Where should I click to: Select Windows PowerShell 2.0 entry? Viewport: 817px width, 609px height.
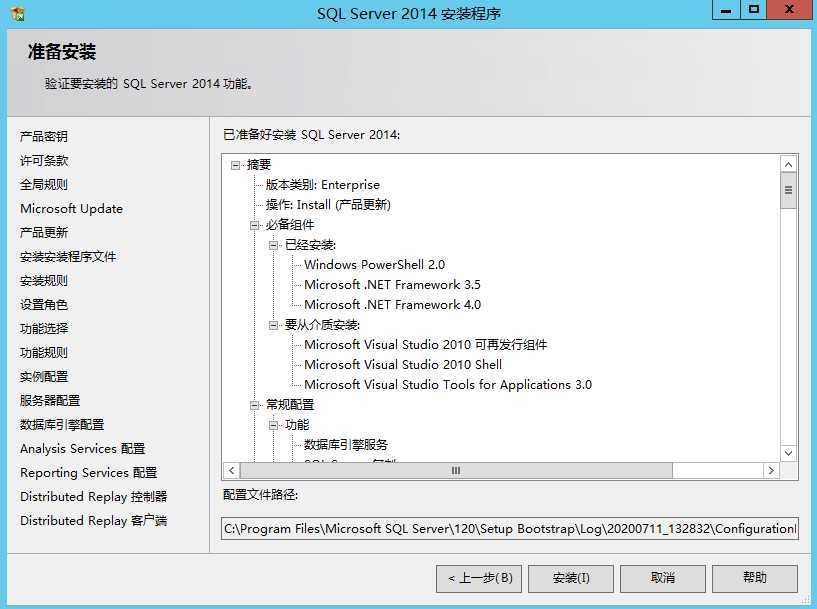[374, 265]
